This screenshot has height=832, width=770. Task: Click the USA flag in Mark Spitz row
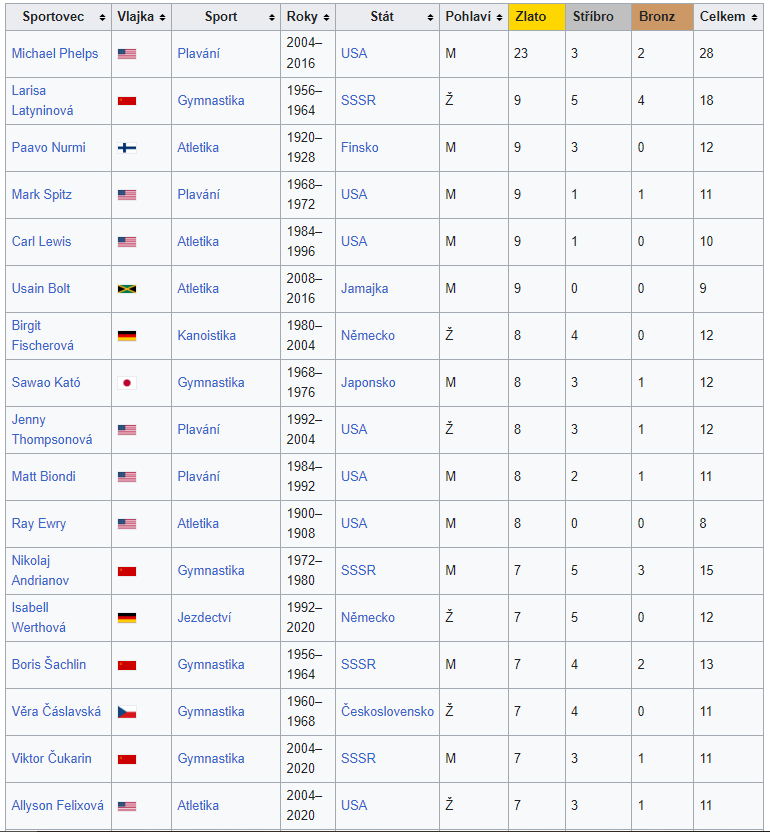tap(127, 195)
